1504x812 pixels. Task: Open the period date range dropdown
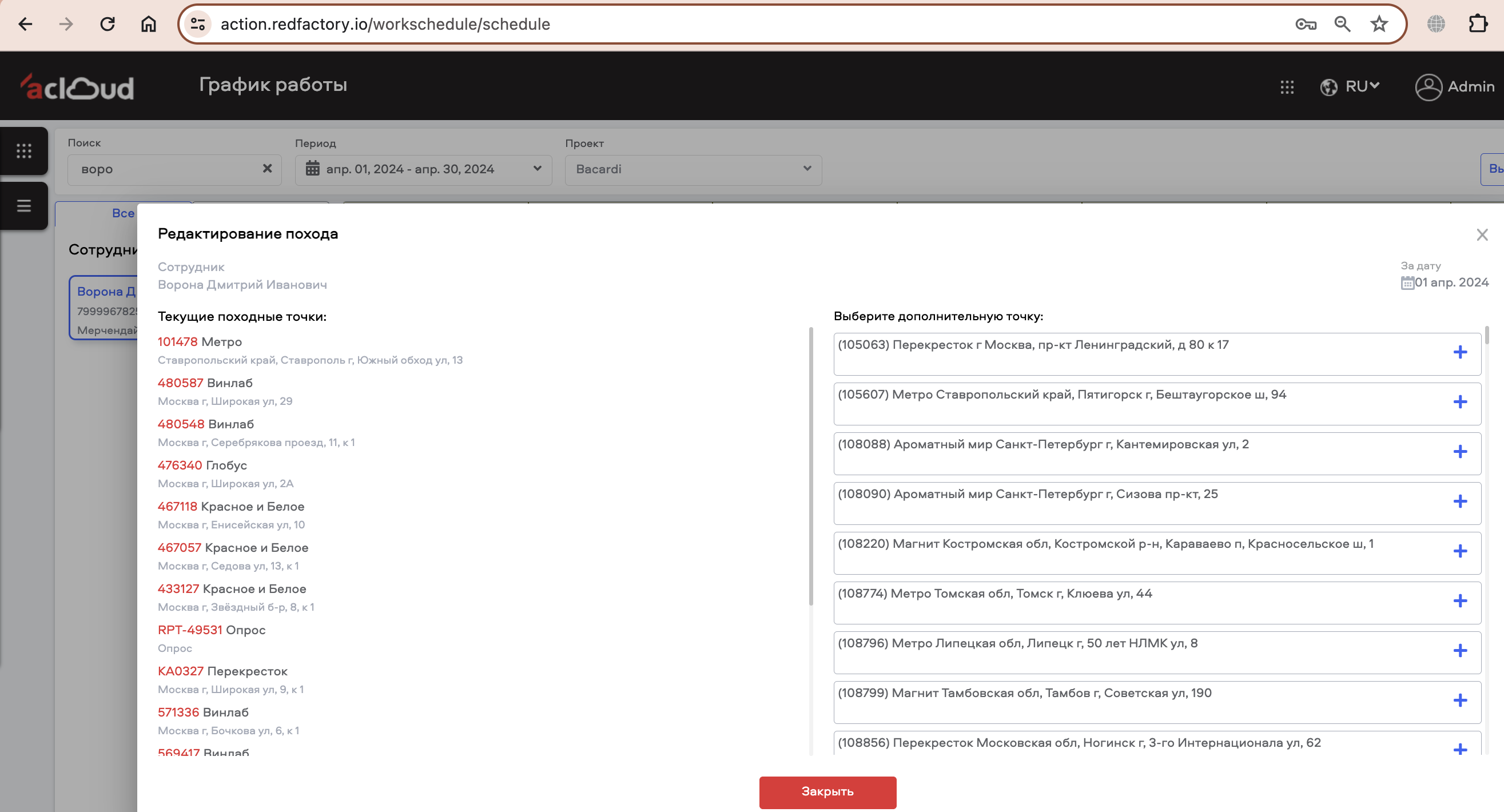point(423,169)
